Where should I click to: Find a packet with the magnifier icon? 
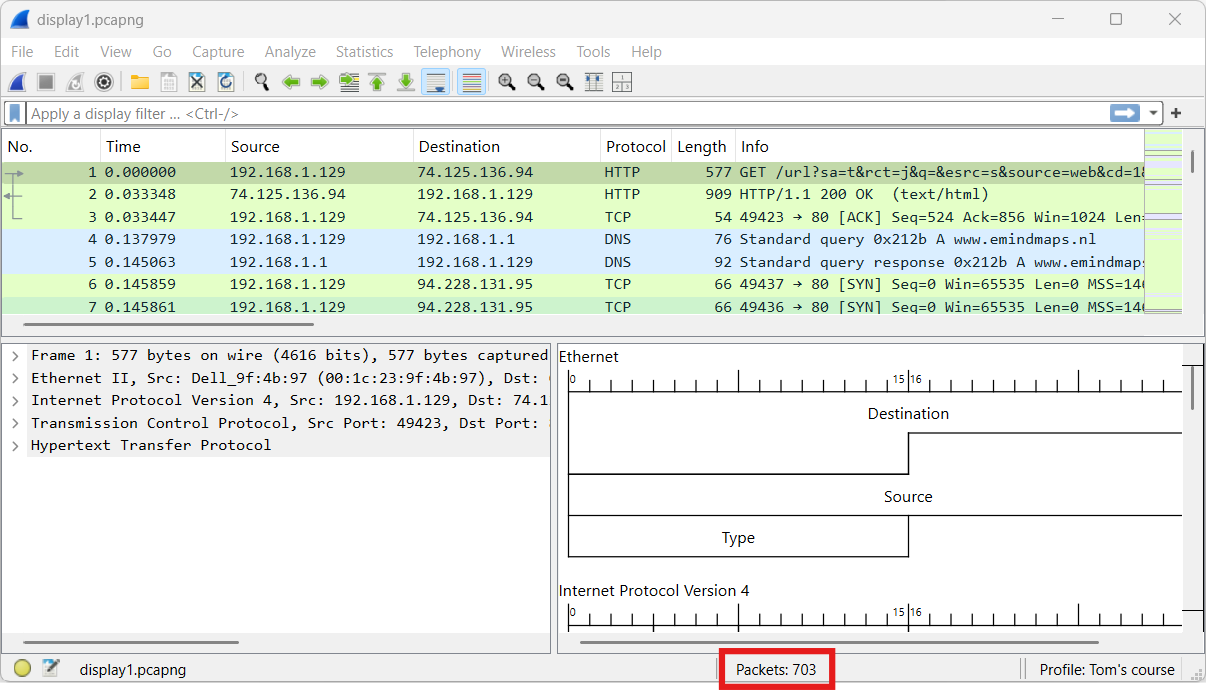point(262,82)
